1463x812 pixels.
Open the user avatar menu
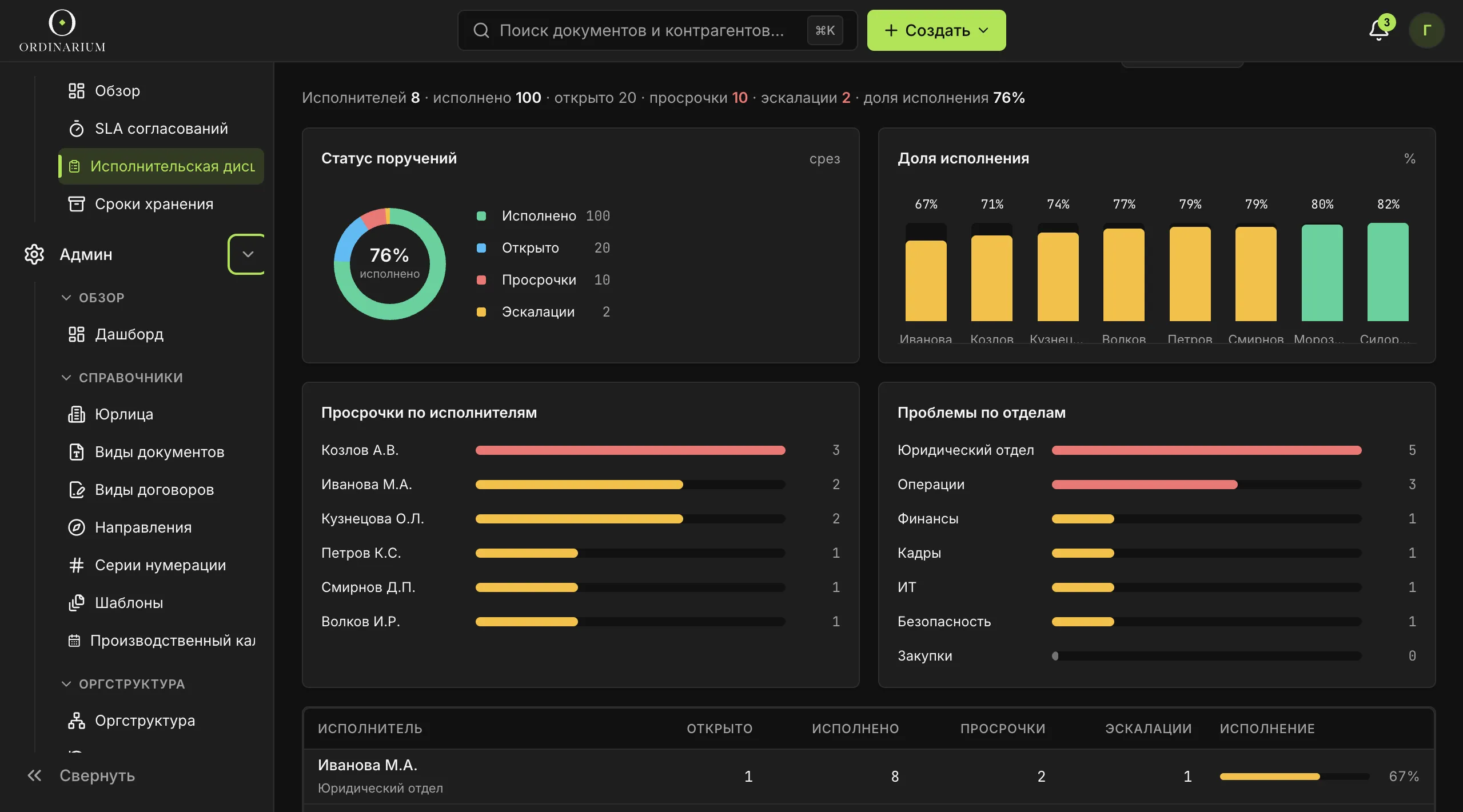pos(1427,30)
